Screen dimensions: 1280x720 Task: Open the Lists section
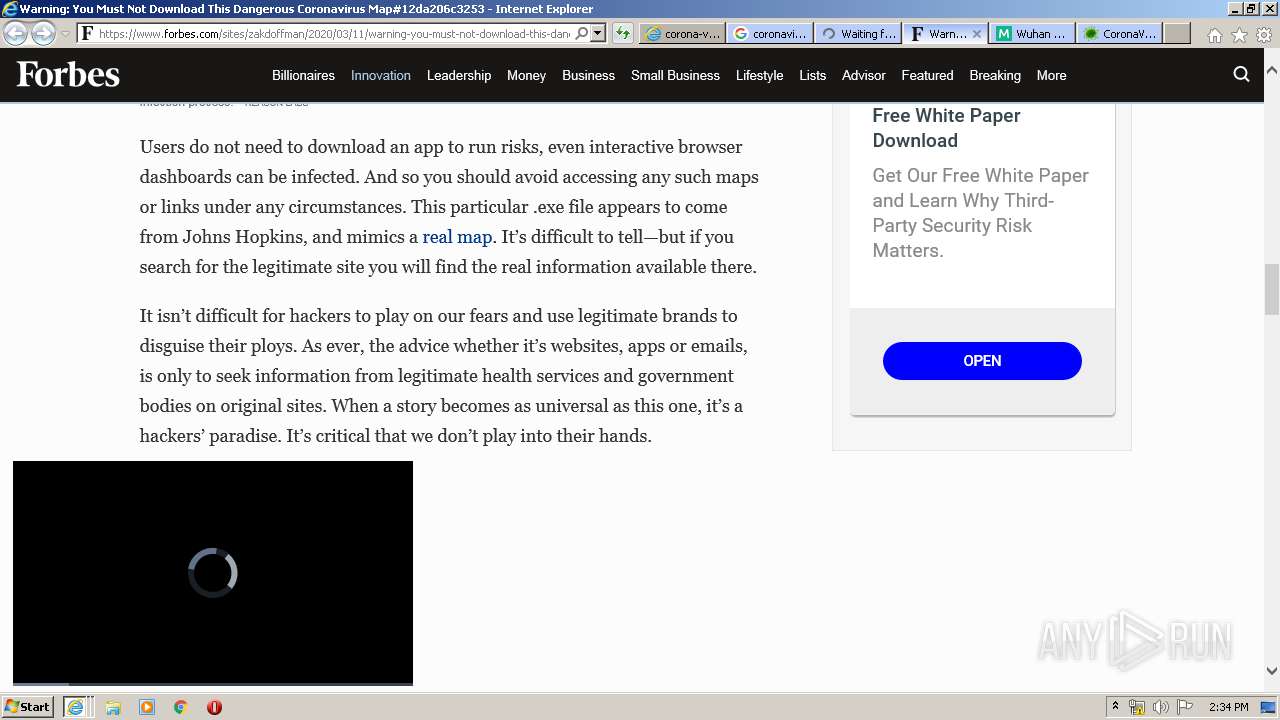[x=812, y=75]
